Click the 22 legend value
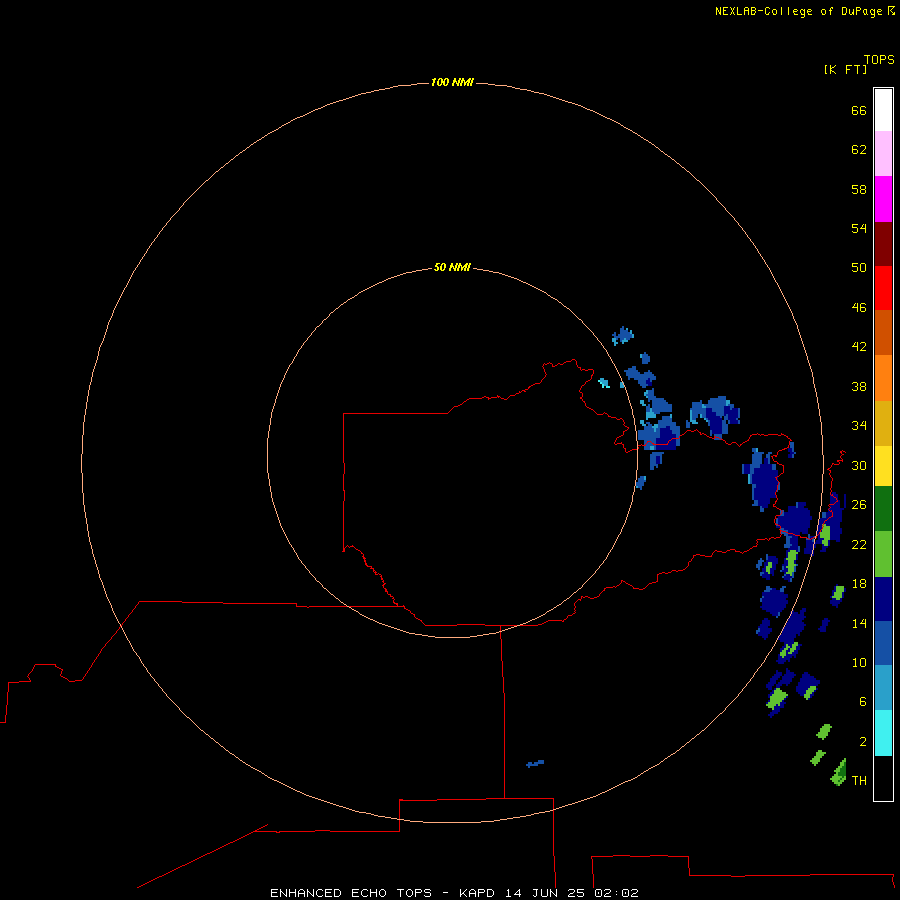Viewport: 900px width, 900px height. (x=859, y=544)
